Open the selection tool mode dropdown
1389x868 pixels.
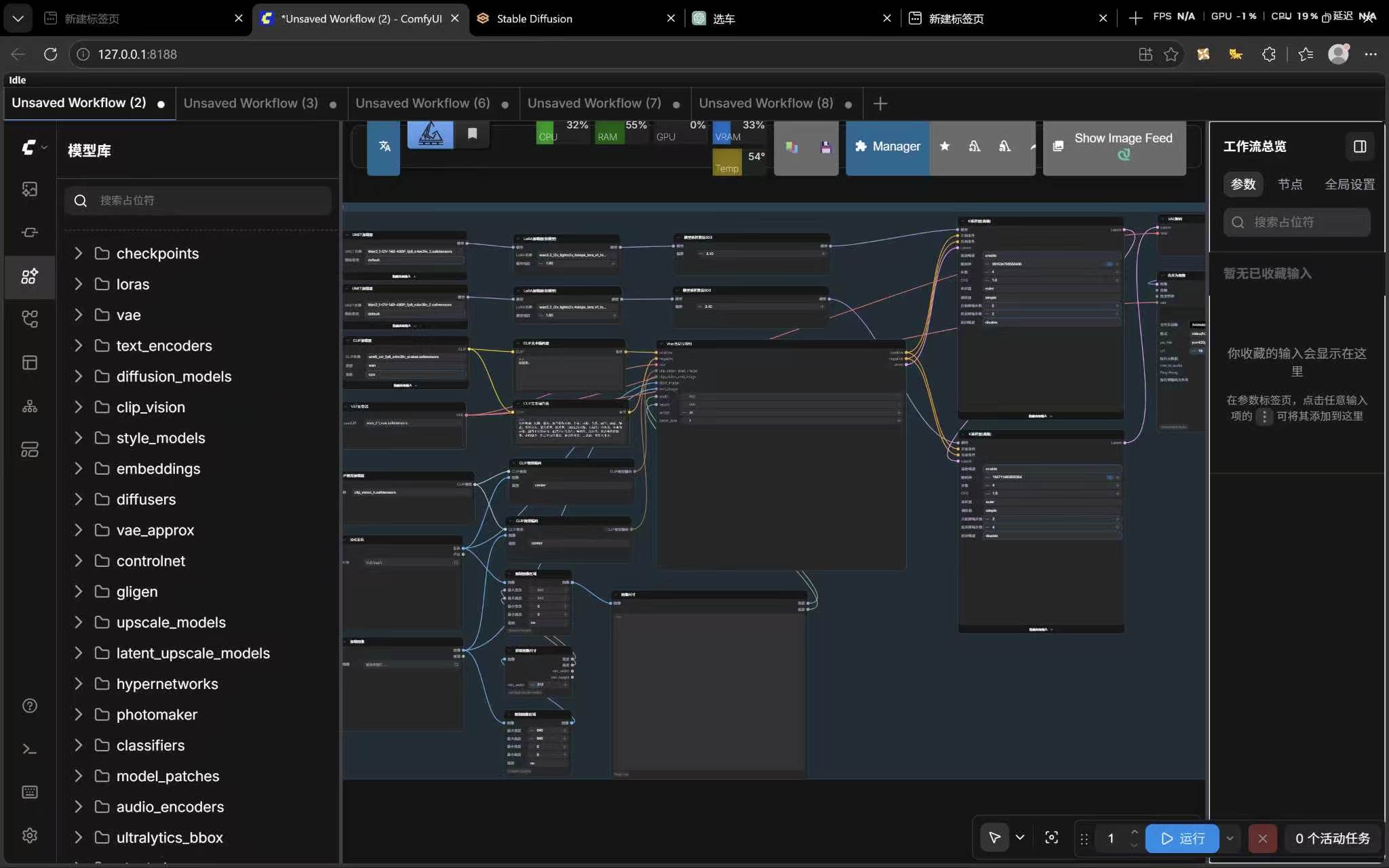[x=1020, y=838]
